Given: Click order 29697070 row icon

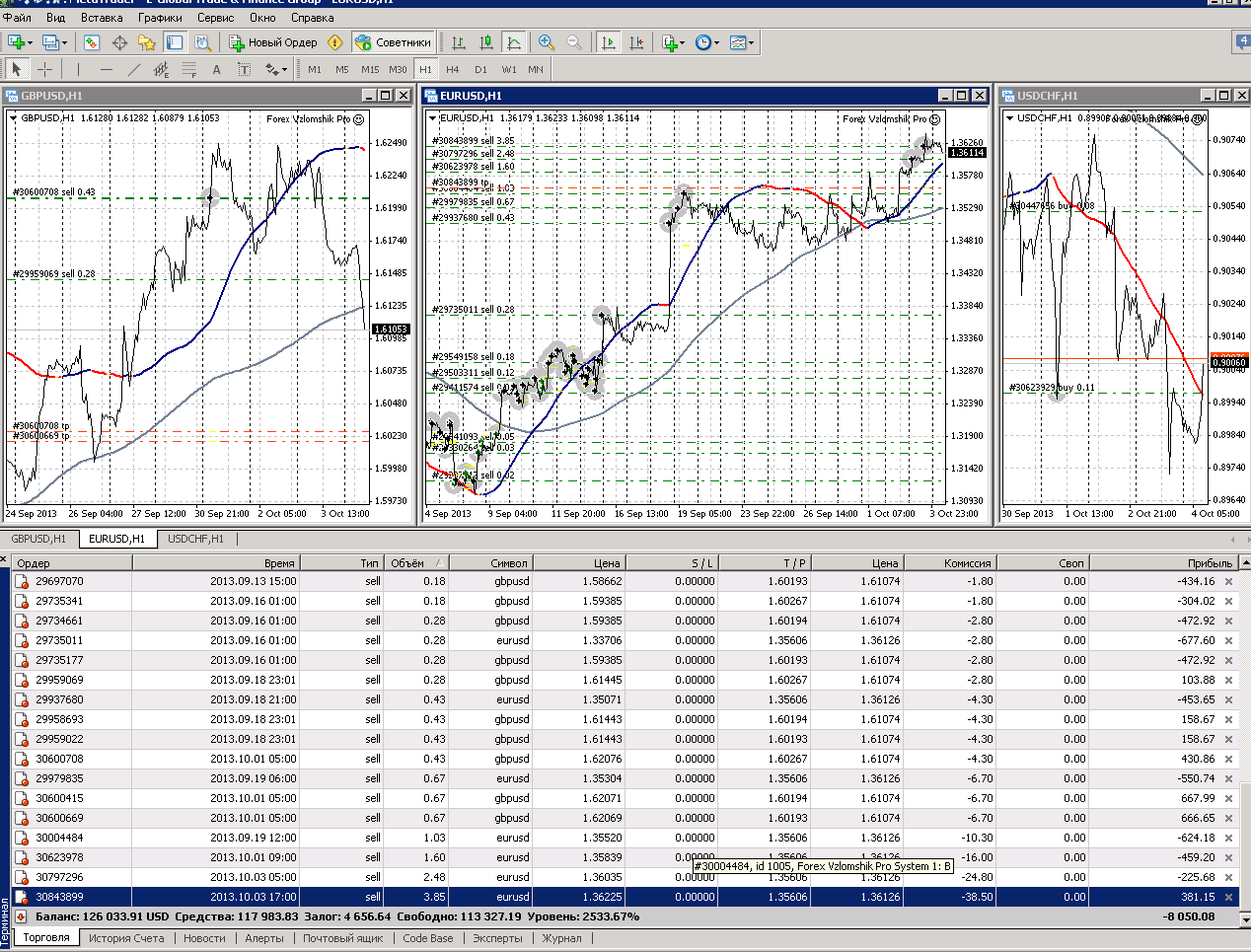Looking at the screenshot, I should (x=22, y=581).
